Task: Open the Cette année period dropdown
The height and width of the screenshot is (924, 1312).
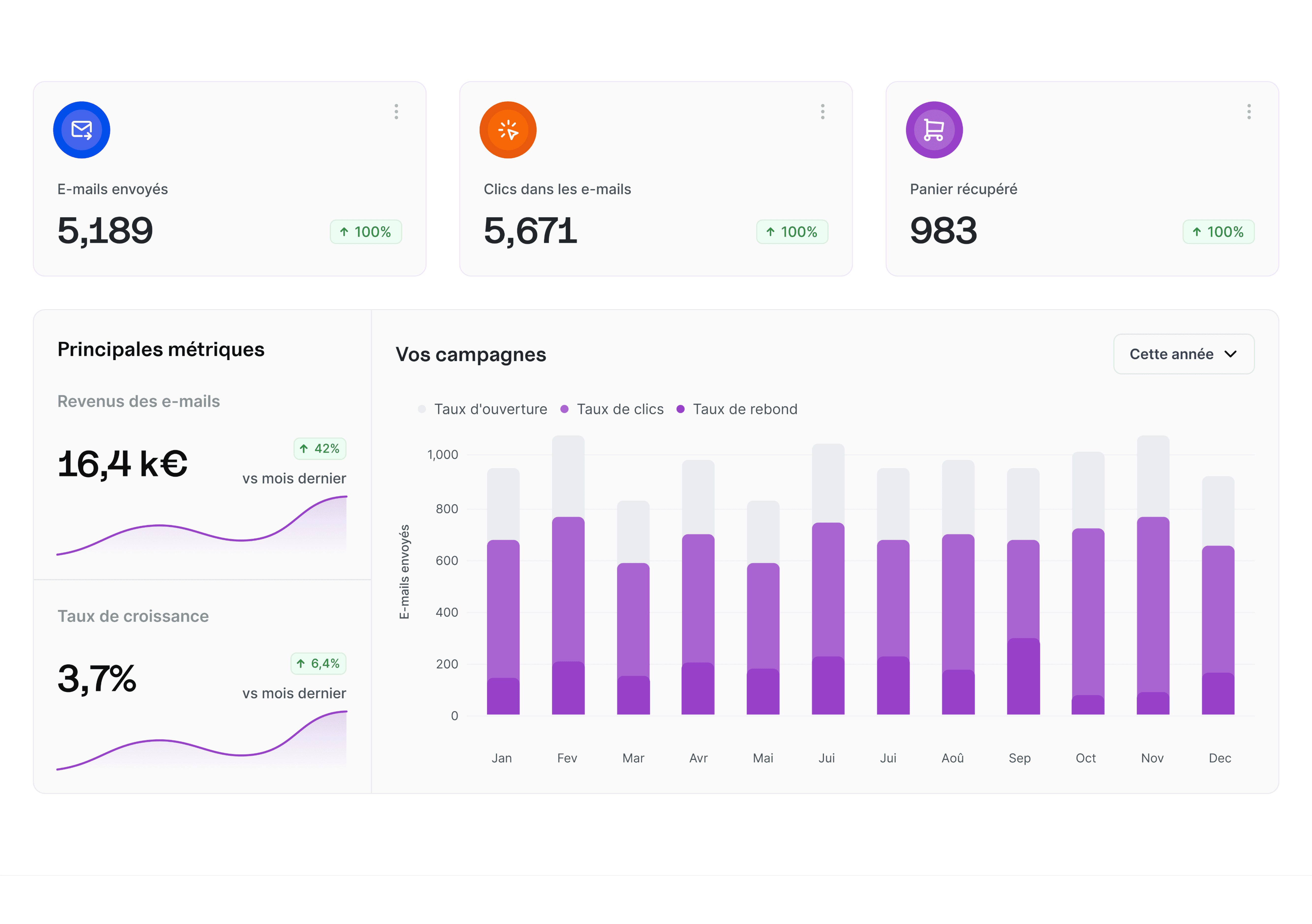Action: pos(1184,354)
